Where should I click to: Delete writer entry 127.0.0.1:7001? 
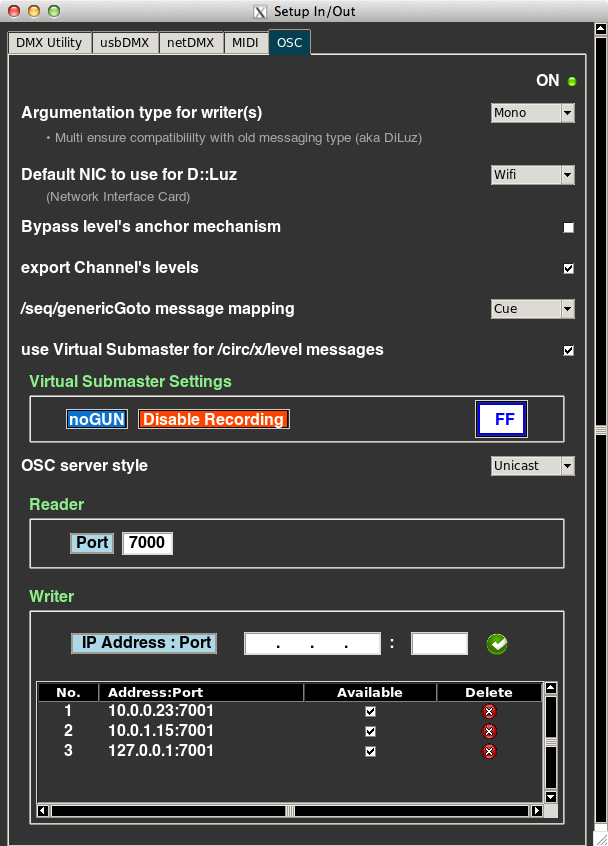[x=489, y=751]
